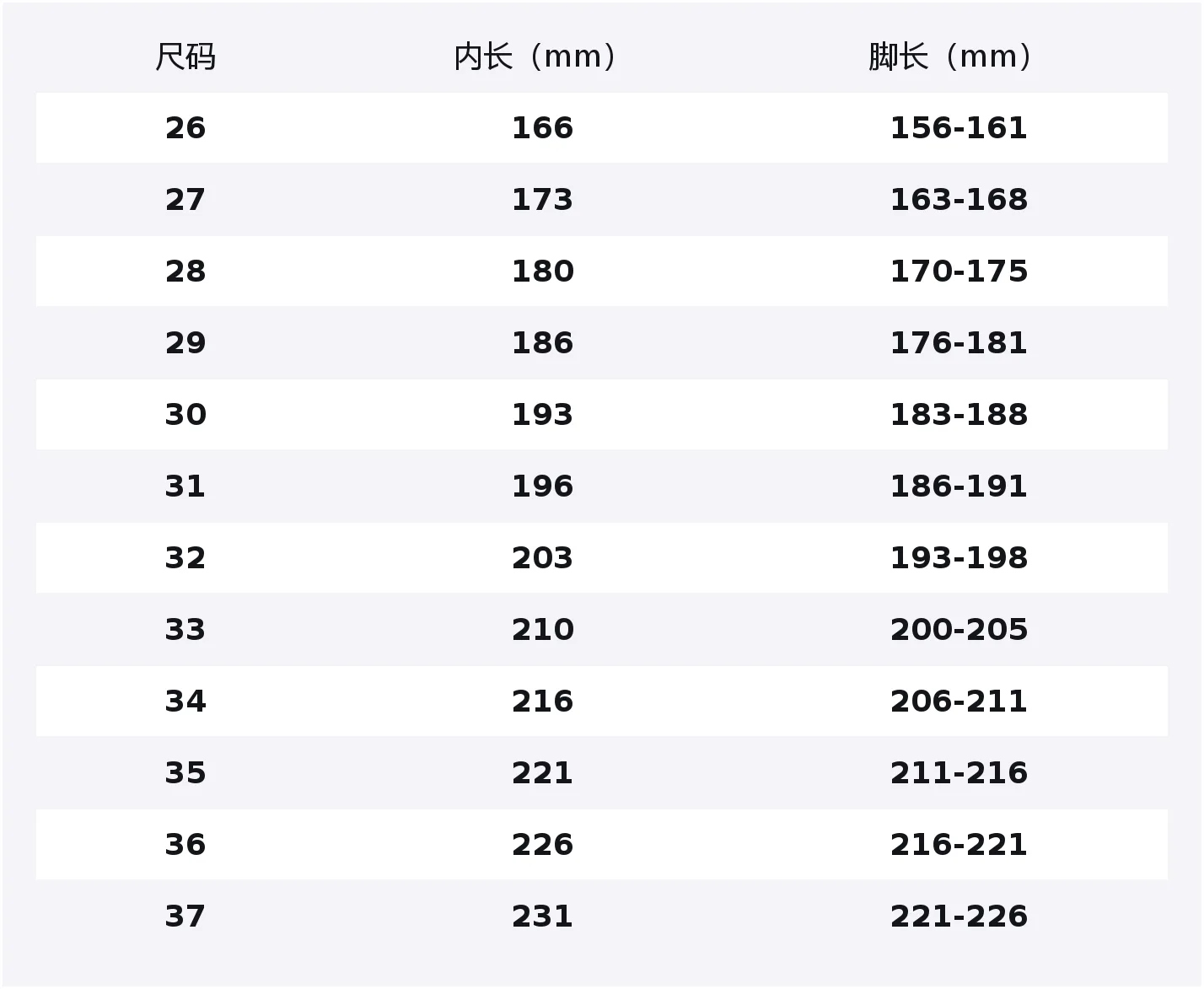Click foot length range 193-198

959,558
